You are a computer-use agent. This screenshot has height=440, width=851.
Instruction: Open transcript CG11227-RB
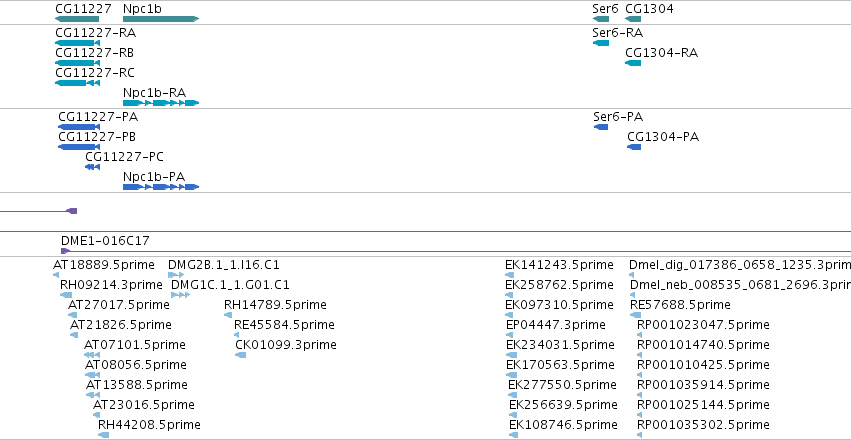(x=94, y=53)
